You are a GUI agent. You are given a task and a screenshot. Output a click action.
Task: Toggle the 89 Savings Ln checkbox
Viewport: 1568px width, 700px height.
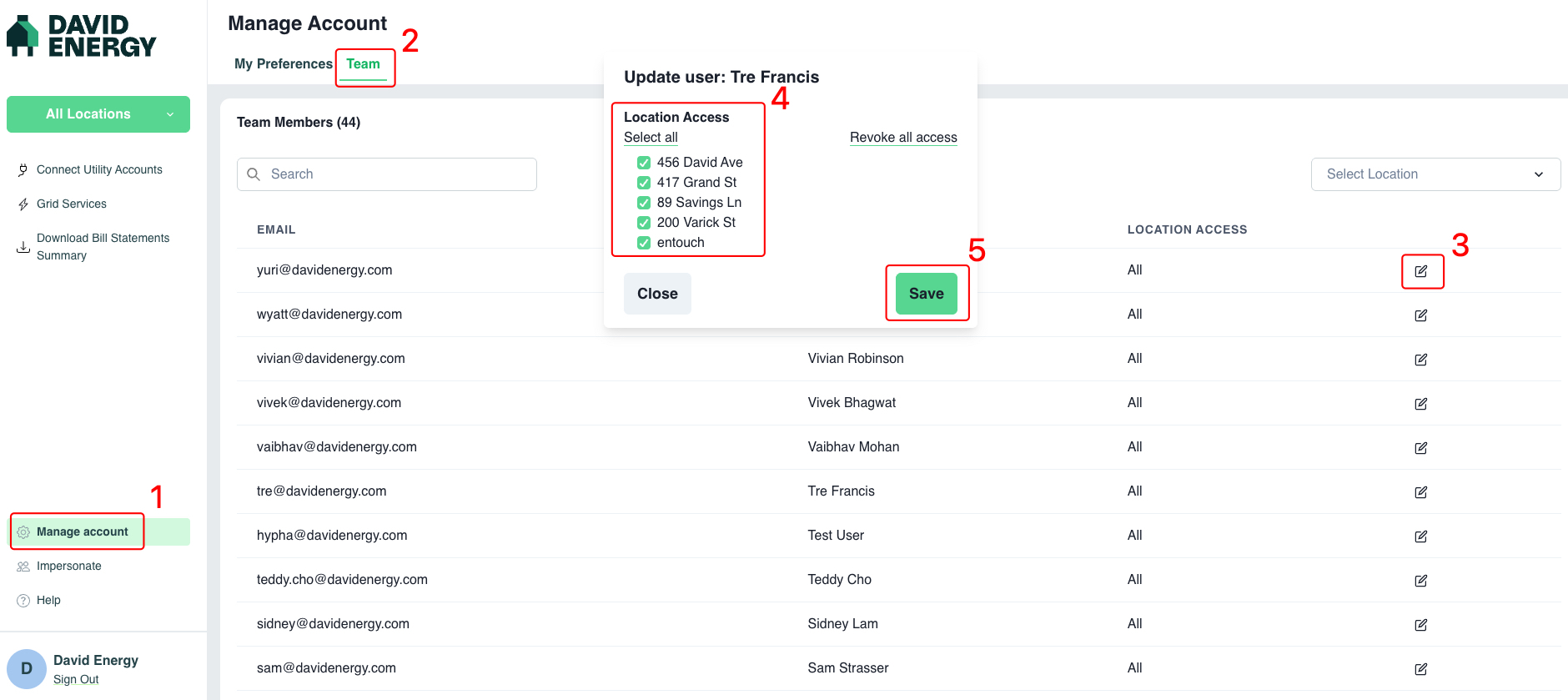644,203
